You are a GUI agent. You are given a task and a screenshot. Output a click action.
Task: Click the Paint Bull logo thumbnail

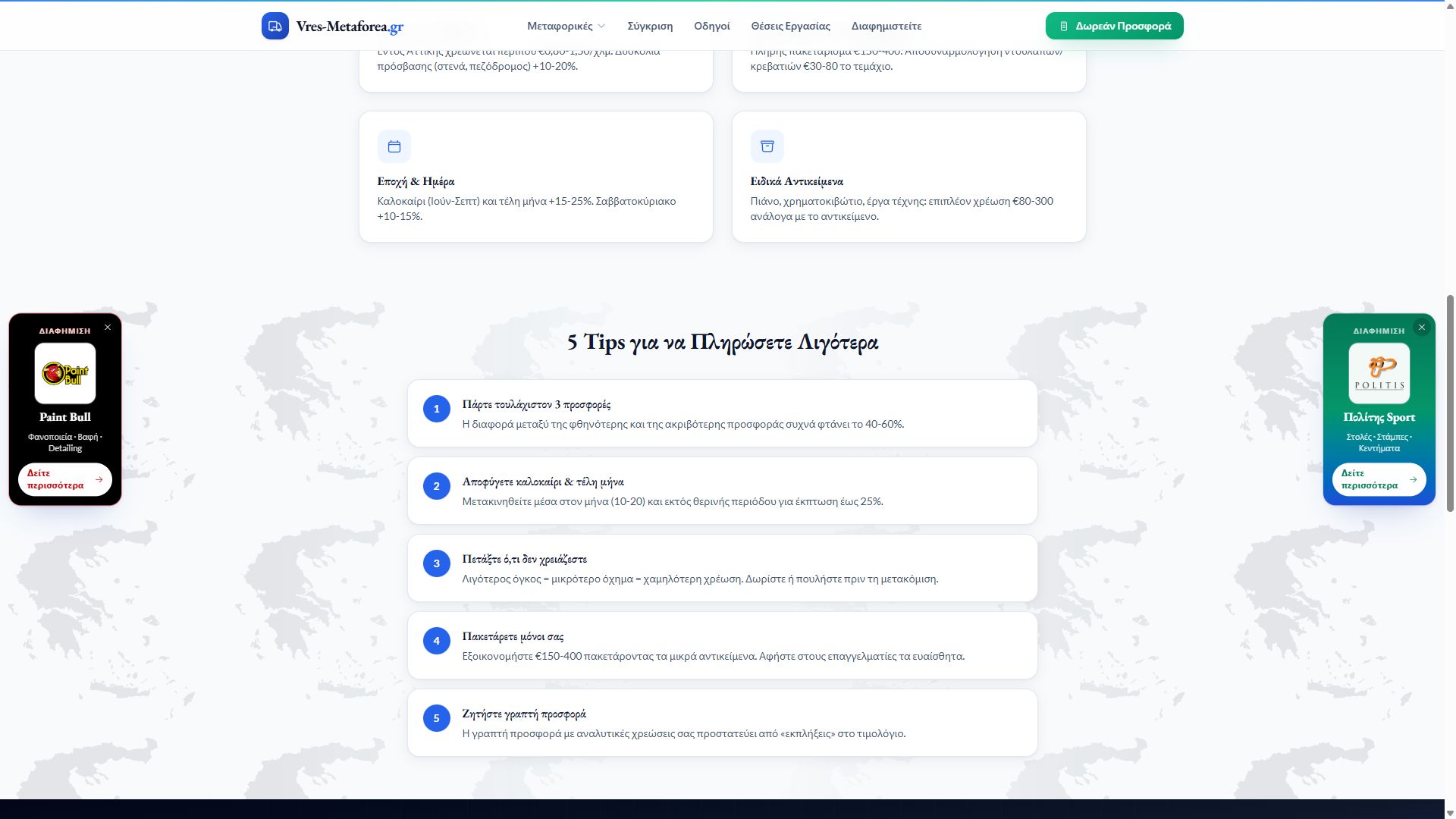(65, 373)
